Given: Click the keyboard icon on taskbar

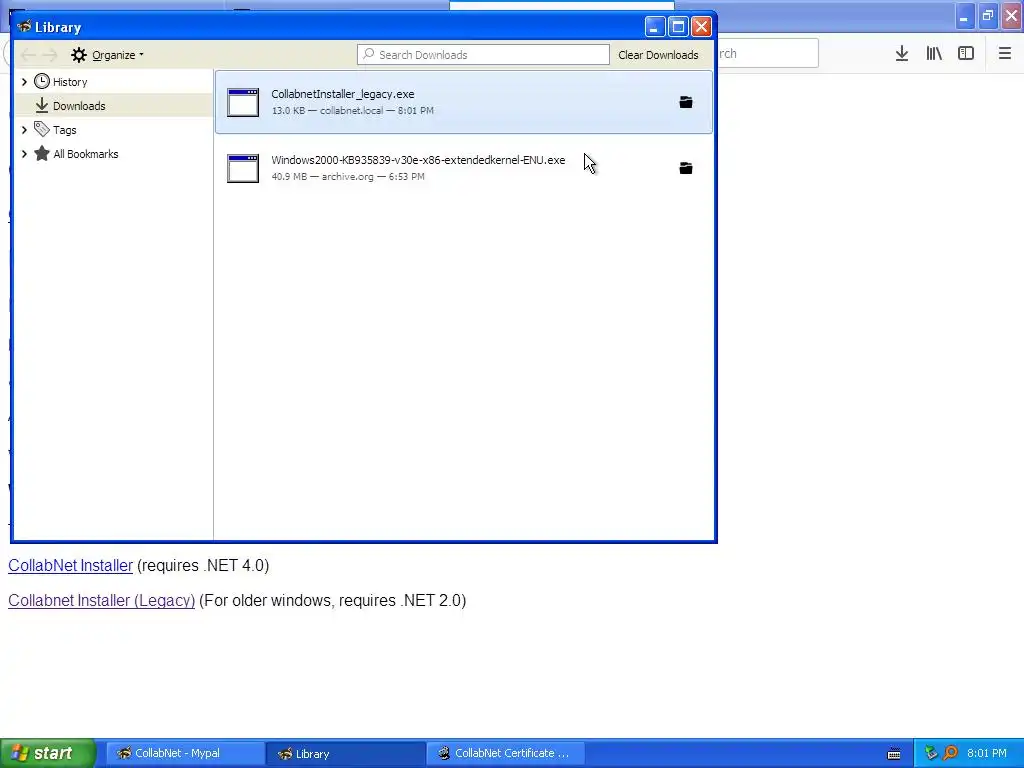Looking at the screenshot, I should click(894, 754).
